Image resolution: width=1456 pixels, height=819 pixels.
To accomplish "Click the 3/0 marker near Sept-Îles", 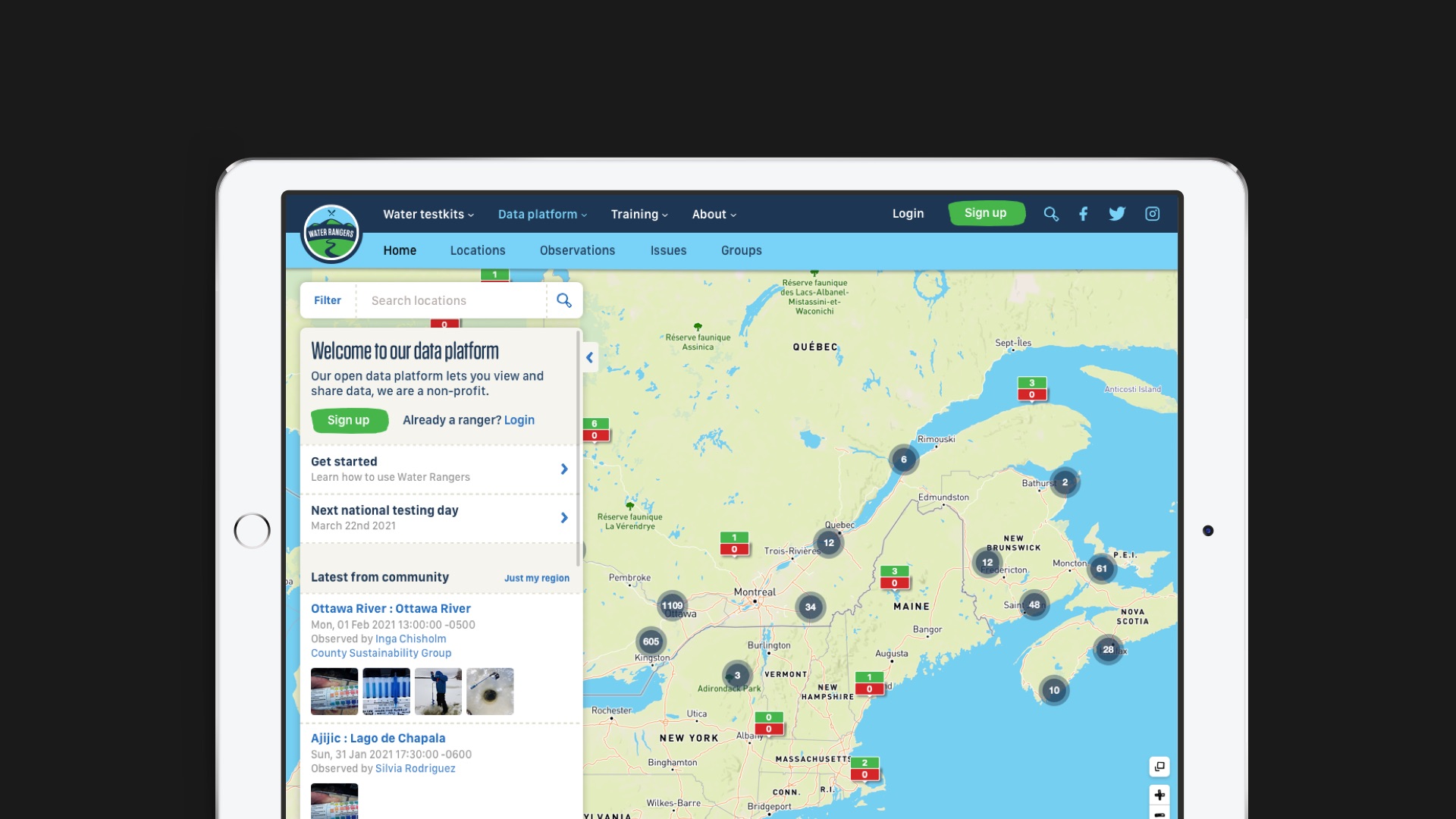I will tap(1032, 389).
